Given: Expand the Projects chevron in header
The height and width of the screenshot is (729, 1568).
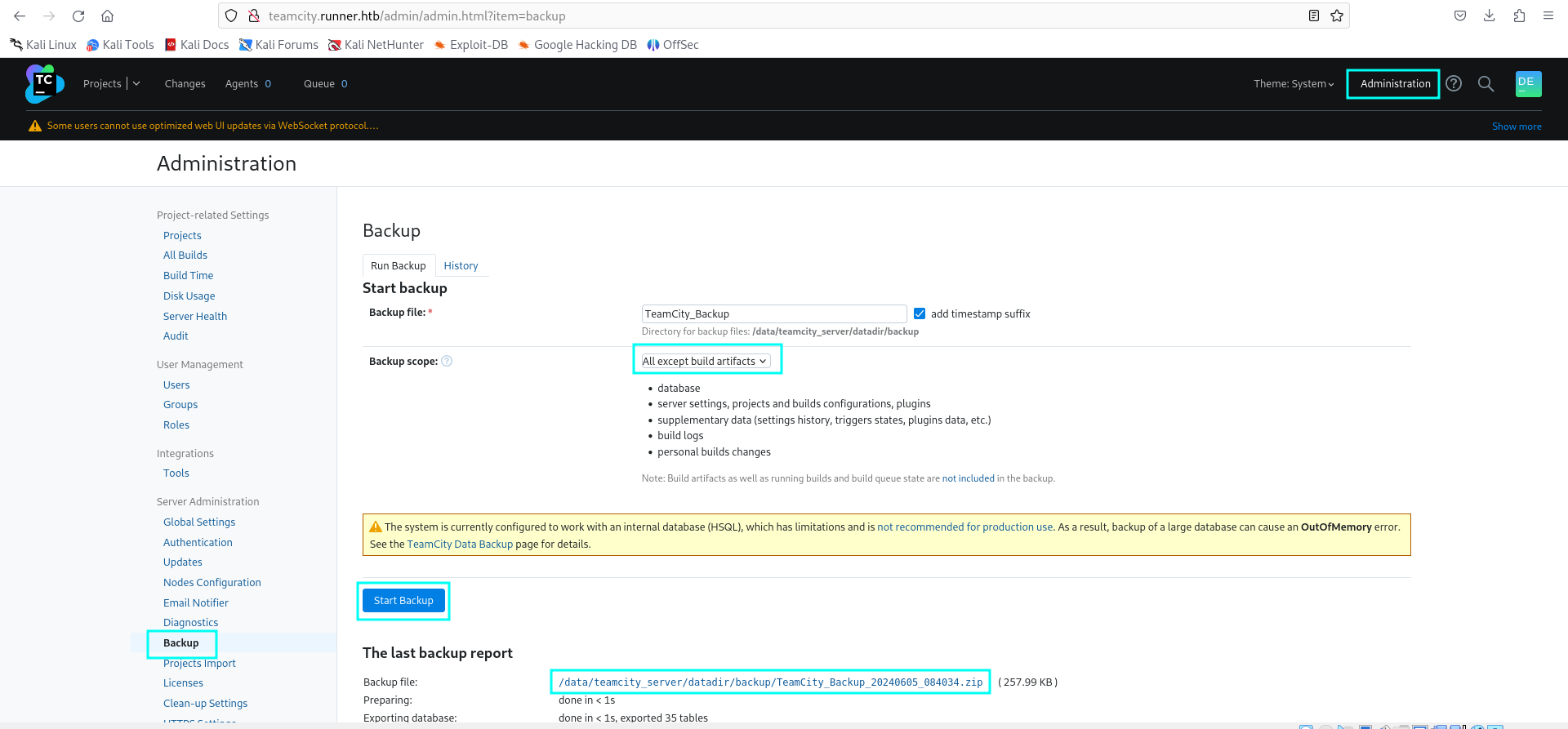Looking at the screenshot, I should click(136, 84).
